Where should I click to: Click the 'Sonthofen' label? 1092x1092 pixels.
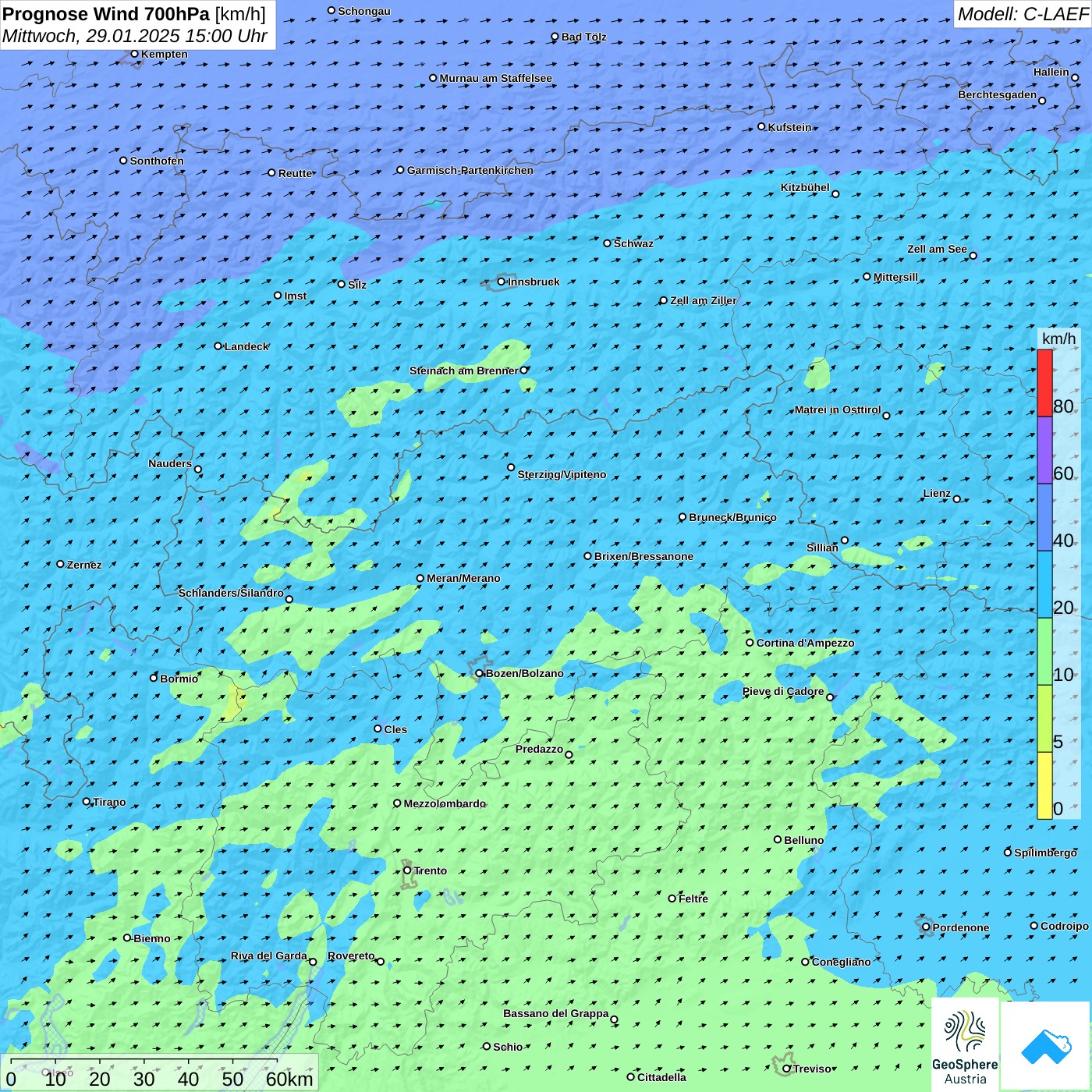coord(157,161)
